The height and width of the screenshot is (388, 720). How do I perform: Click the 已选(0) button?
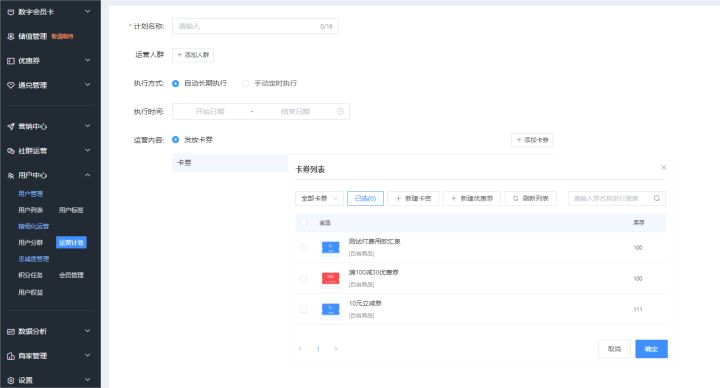[366, 198]
